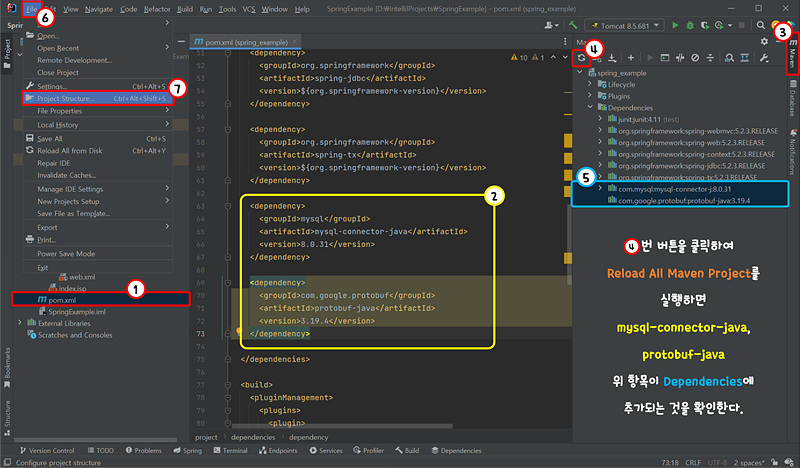Click the Project panel horizontal scrollbar
This screenshot has height=468, width=800.
[95, 439]
